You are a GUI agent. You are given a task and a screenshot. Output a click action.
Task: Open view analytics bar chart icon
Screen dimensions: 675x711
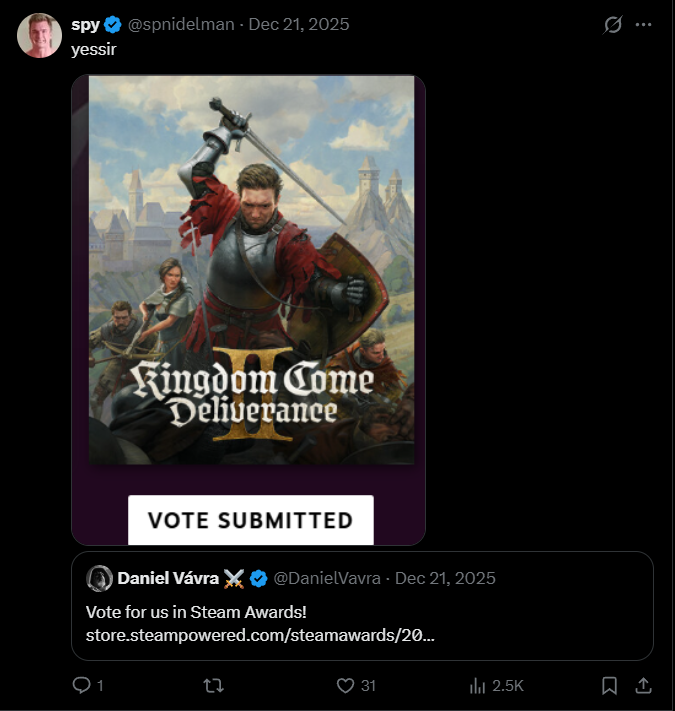(x=477, y=685)
